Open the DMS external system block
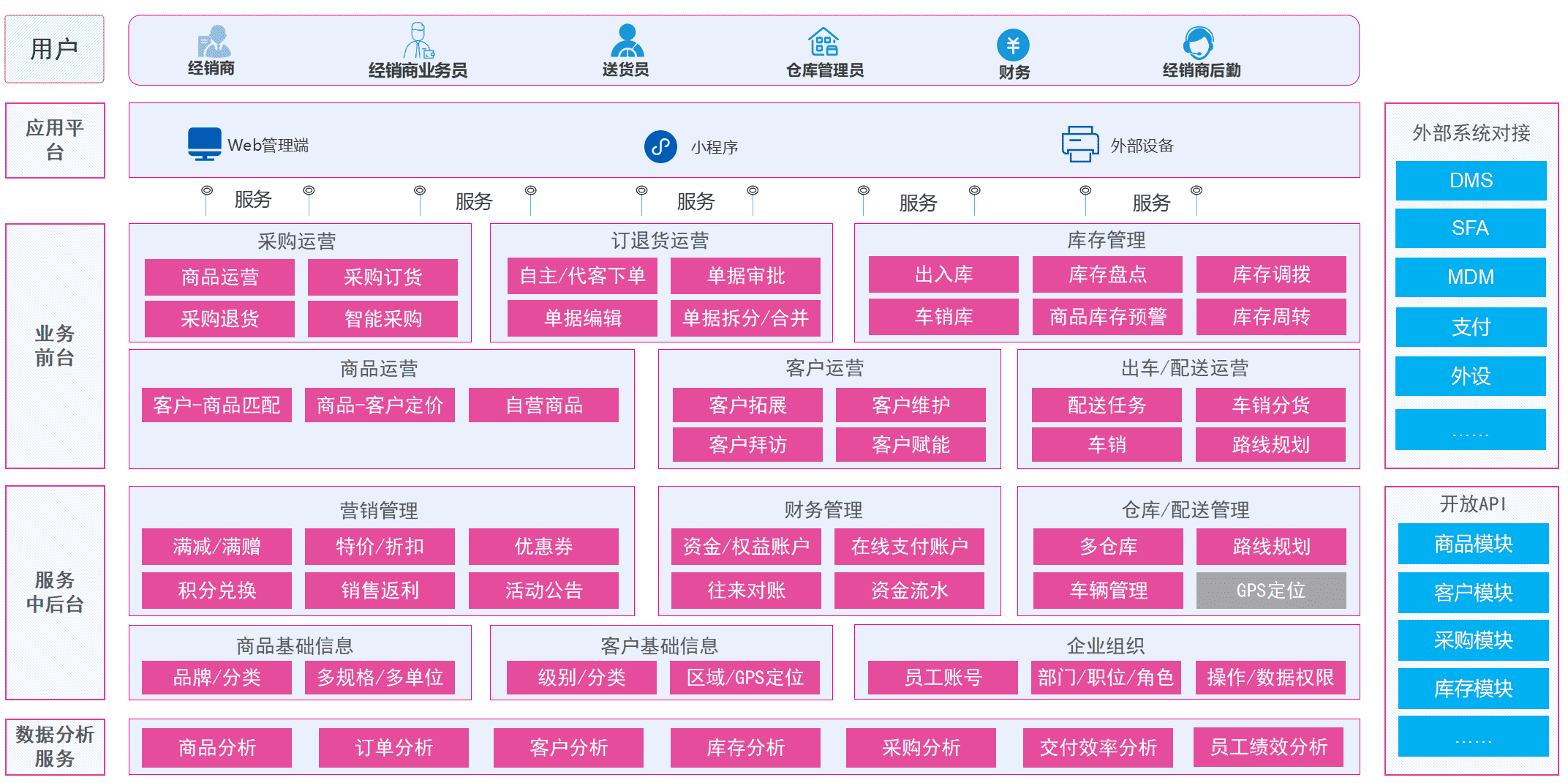This screenshot has width=1568, height=783. point(1471,180)
